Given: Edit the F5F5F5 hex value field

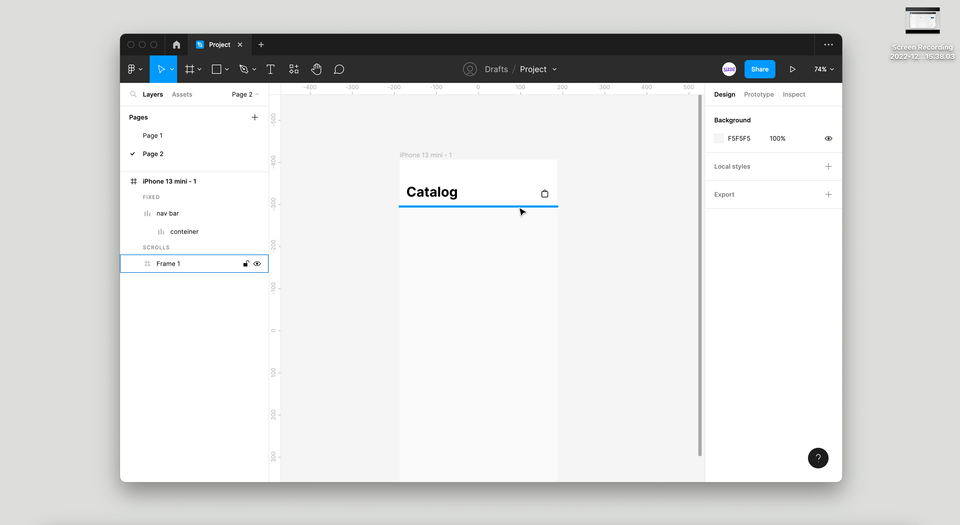Looking at the screenshot, I should click(x=739, y=138).
